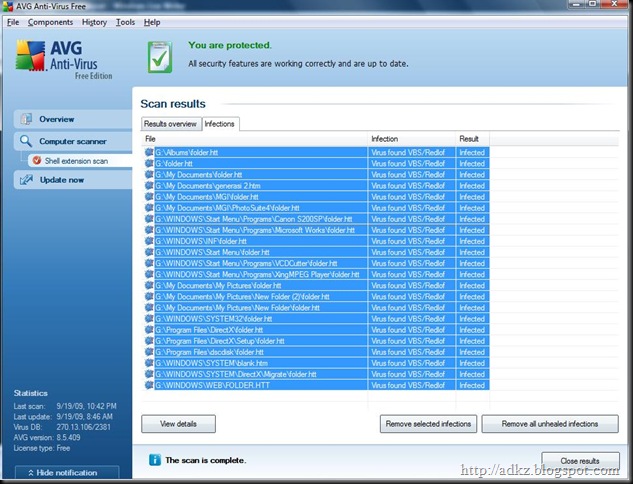Screen dimensions: 633x484
Task: Click infection icon for WINDOWS\WEB\FOLDER.HTT row
Action: pyautogui.click(x=149, y=386)
